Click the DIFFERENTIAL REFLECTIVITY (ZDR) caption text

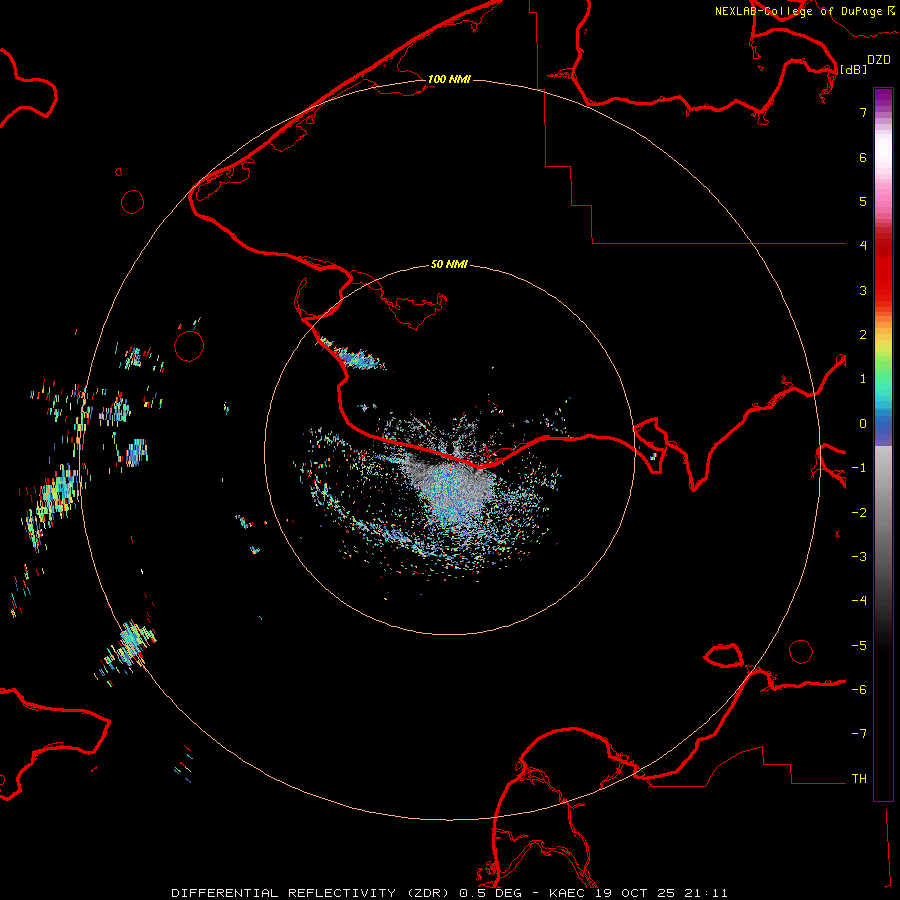pos(312,893)
